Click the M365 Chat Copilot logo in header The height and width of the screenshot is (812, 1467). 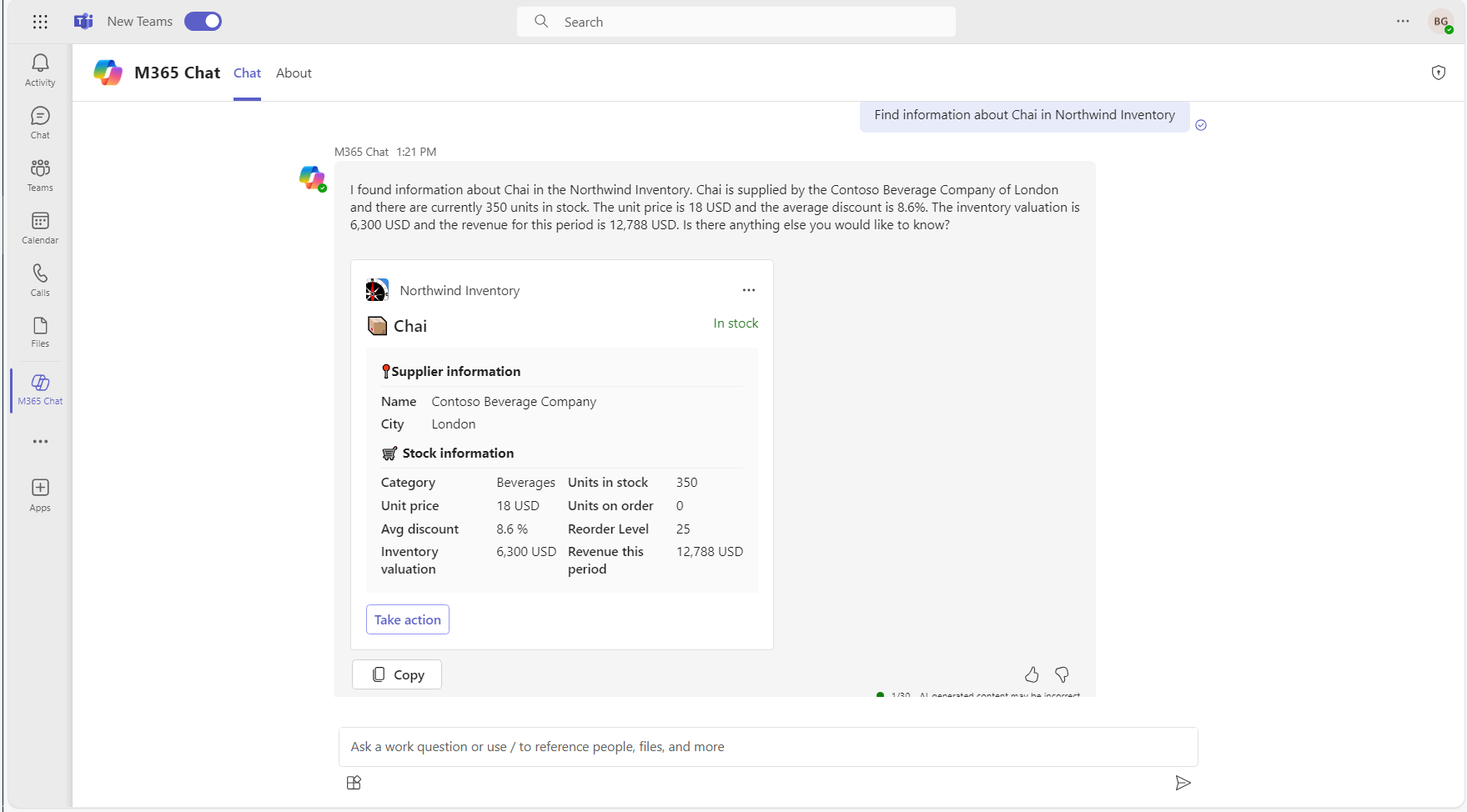click(x=108, y=73)
